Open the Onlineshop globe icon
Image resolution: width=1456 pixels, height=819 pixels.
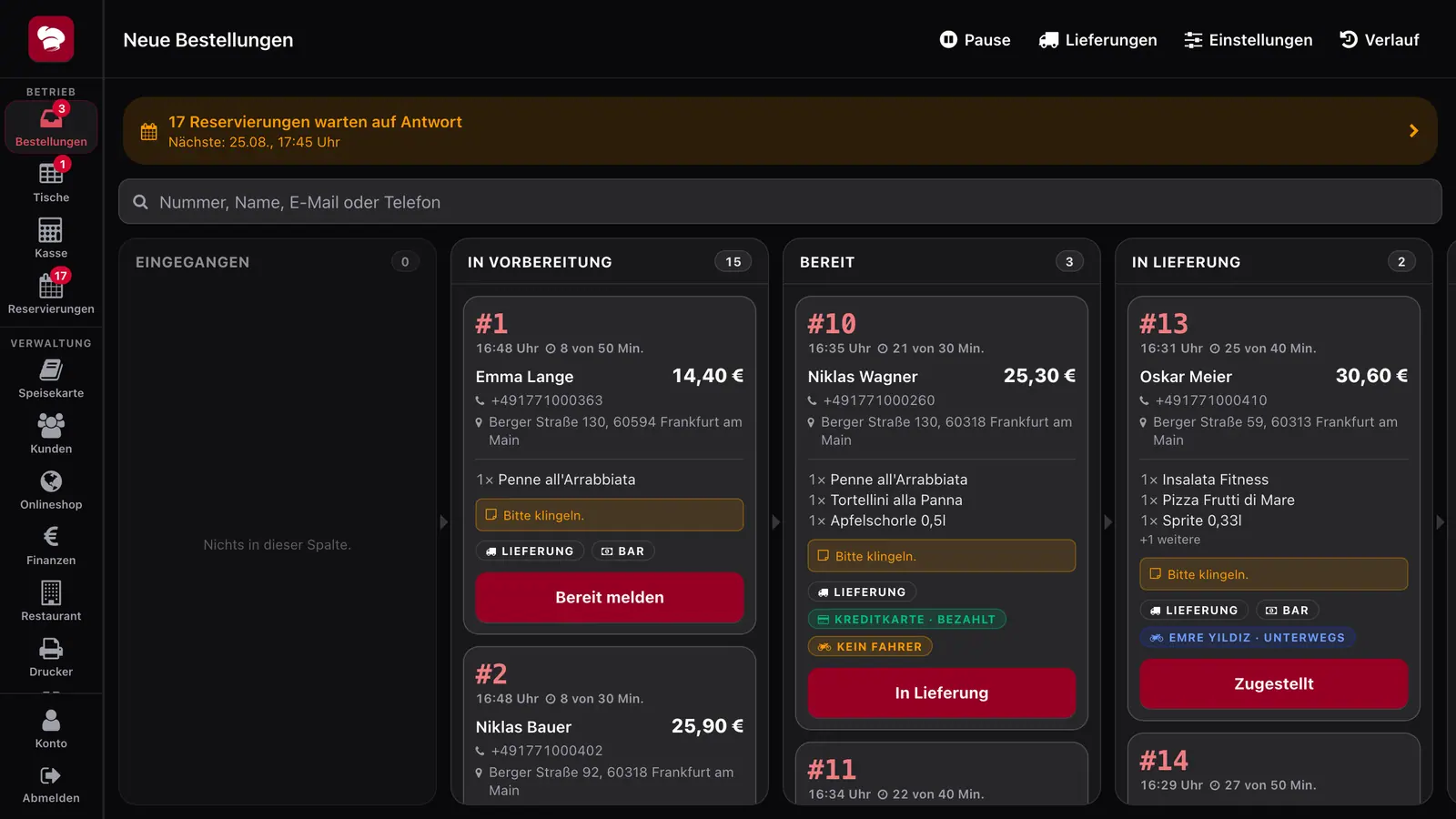pos(51,480)
